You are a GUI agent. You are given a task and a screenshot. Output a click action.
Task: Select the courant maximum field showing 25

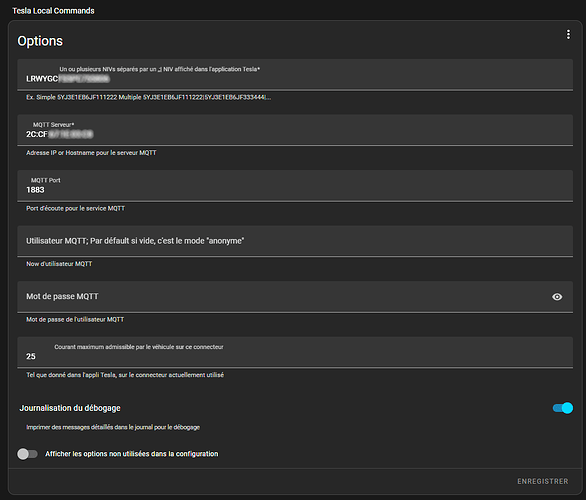pyautogui.click(x=295, y=352)
